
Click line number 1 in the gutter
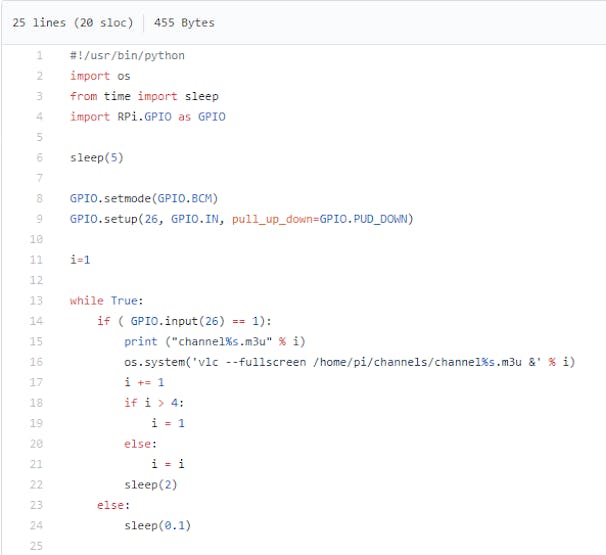point(39,56)
